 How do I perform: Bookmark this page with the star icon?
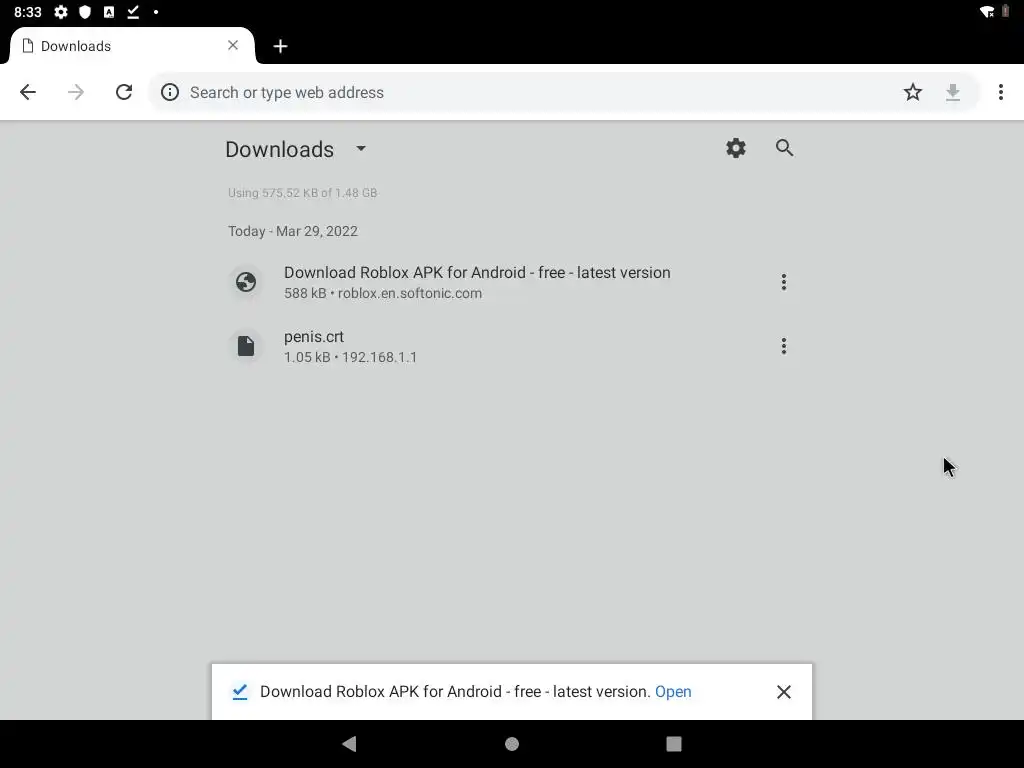click(913, 92)
